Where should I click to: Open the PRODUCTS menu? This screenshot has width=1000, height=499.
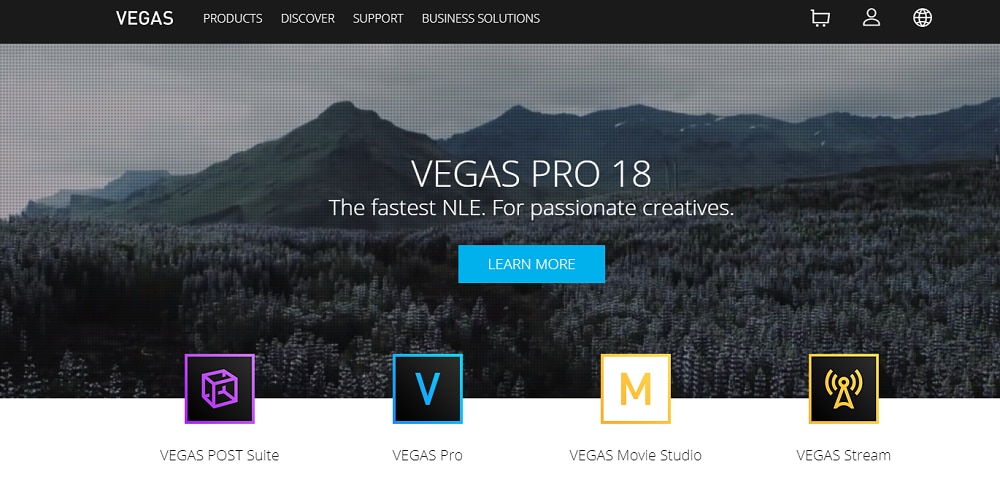[x=233, y=19]
